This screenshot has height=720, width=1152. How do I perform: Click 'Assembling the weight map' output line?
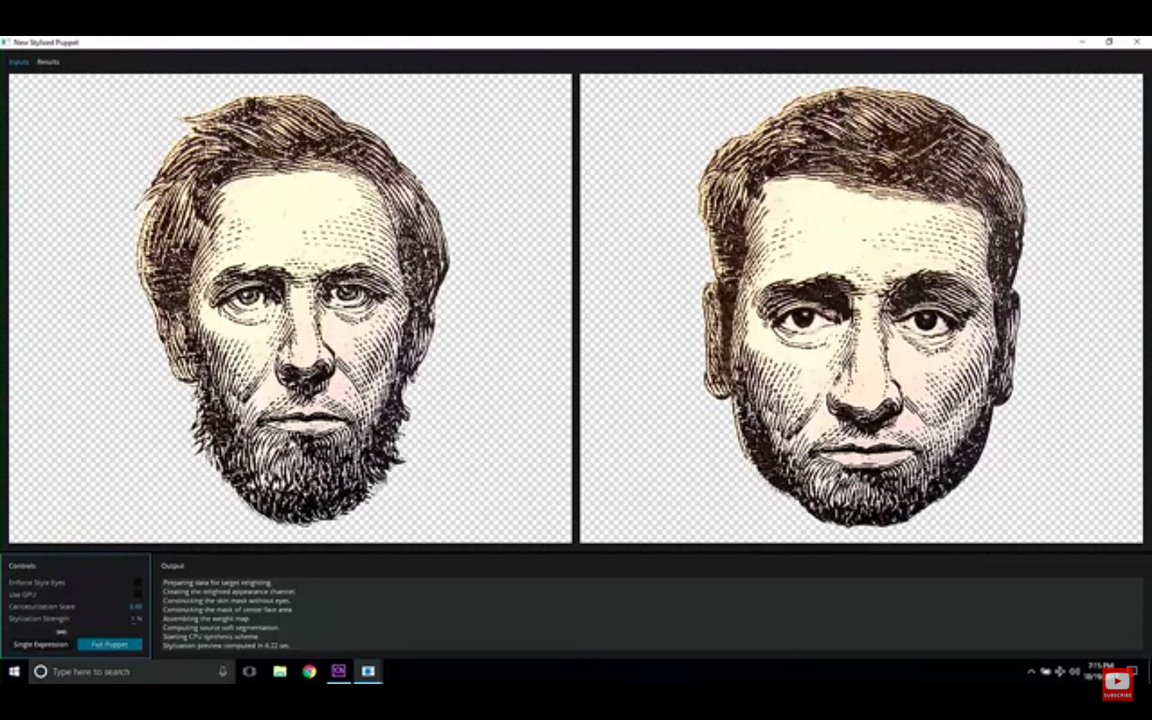206,619
